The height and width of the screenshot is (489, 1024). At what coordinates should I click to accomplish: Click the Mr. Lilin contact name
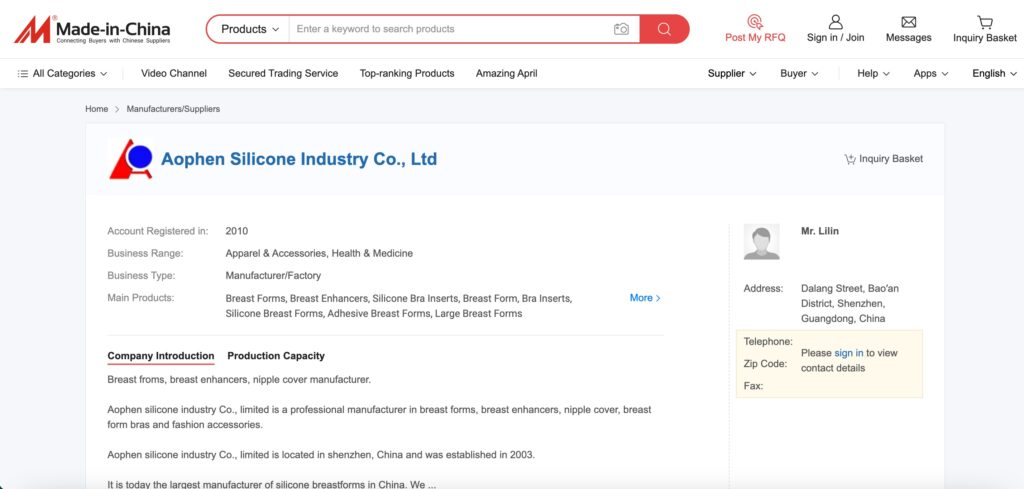click(x=820, y=231)
